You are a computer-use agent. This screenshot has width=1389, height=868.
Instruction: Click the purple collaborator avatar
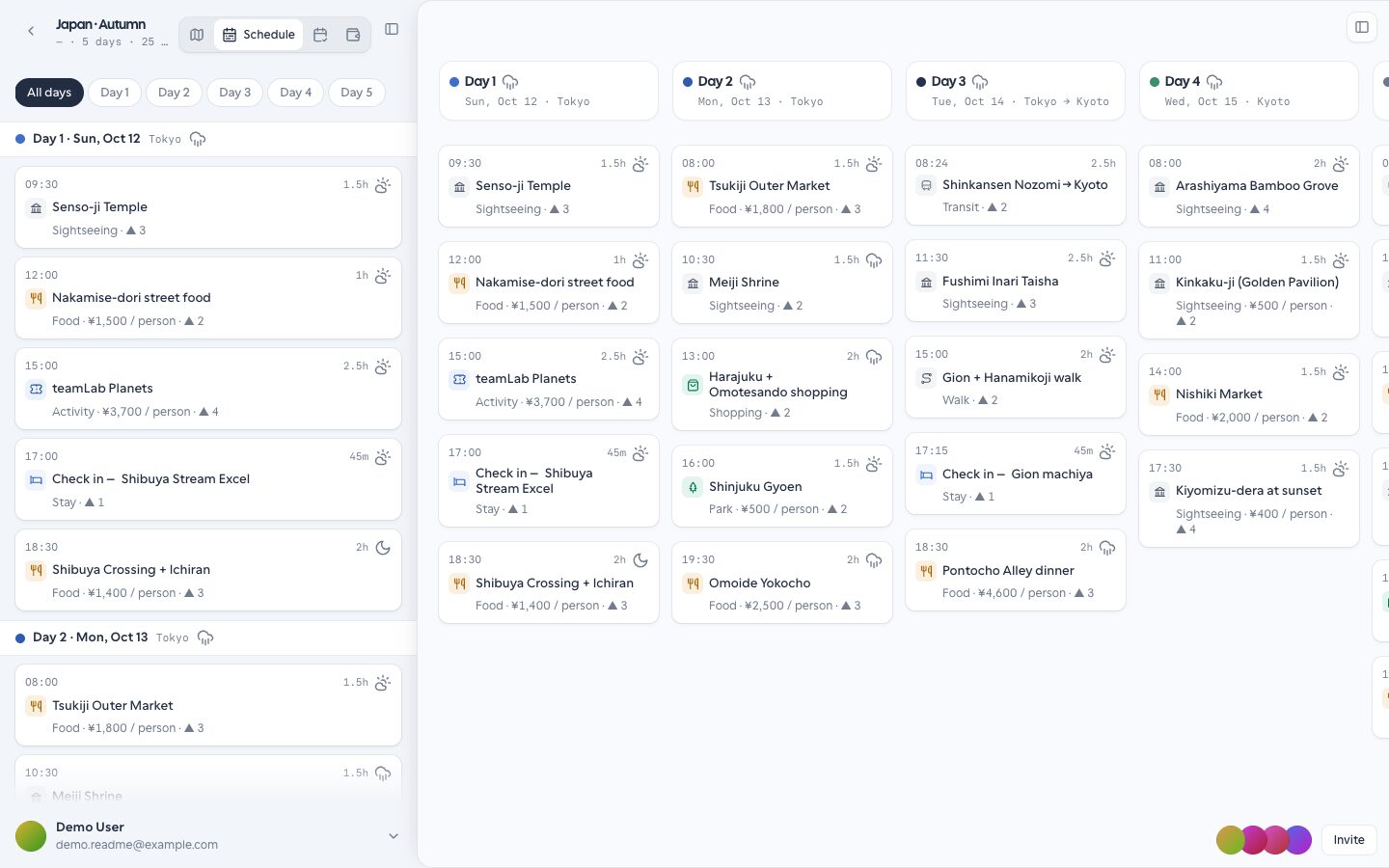pyautogui.click(x=1300, y=840)
